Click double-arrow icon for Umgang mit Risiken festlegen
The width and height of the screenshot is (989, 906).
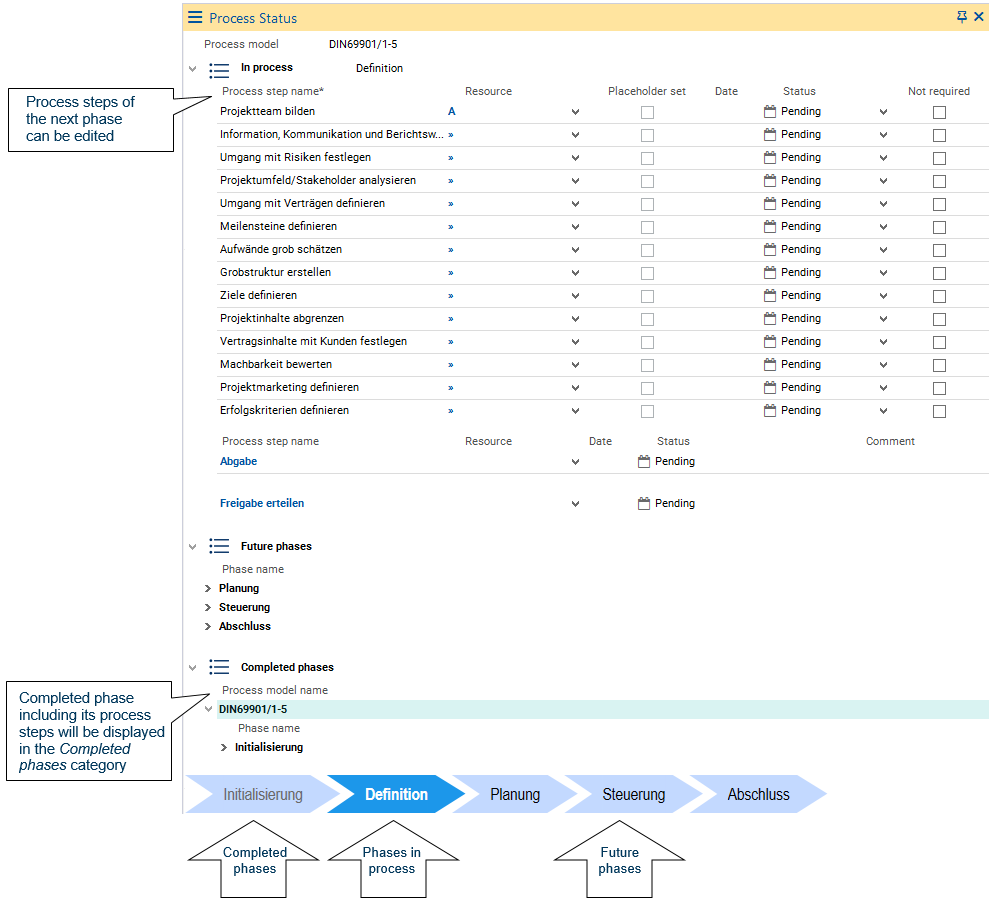point(451,158)
